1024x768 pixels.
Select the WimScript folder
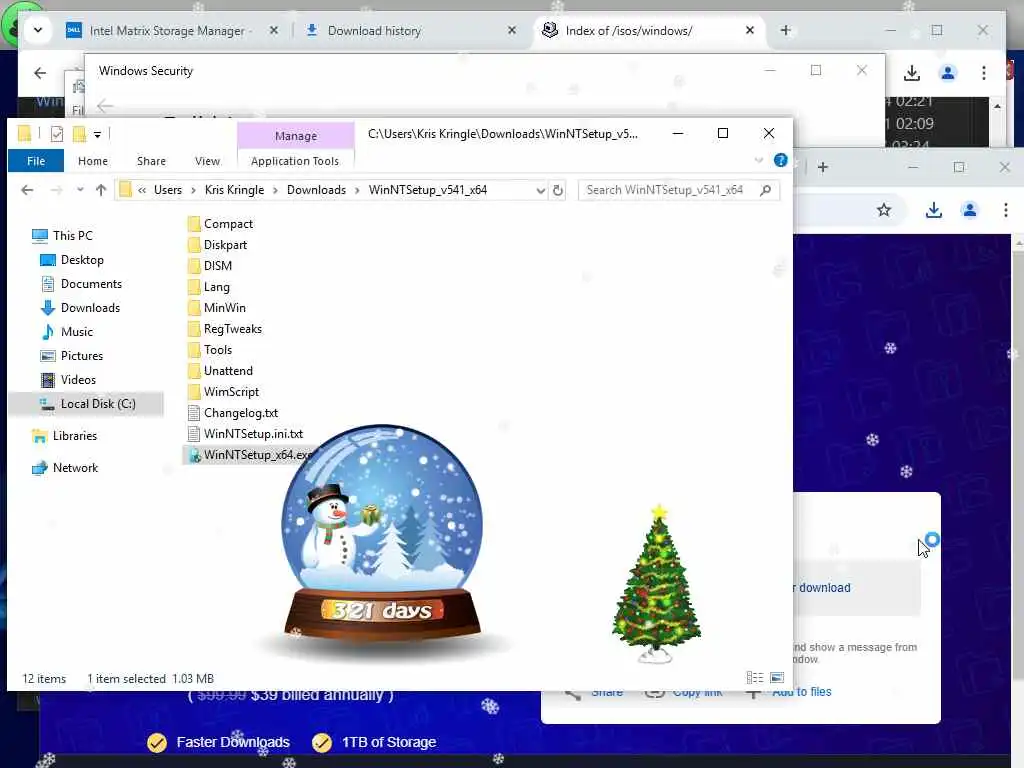point(223,391)
